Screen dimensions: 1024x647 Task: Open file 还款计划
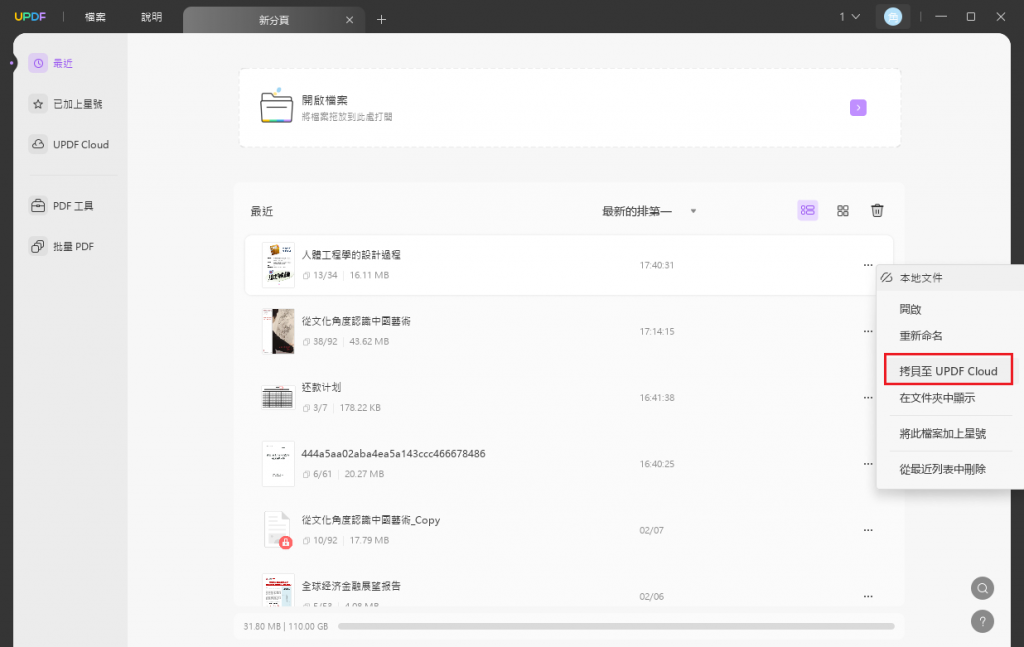(321, 387)
